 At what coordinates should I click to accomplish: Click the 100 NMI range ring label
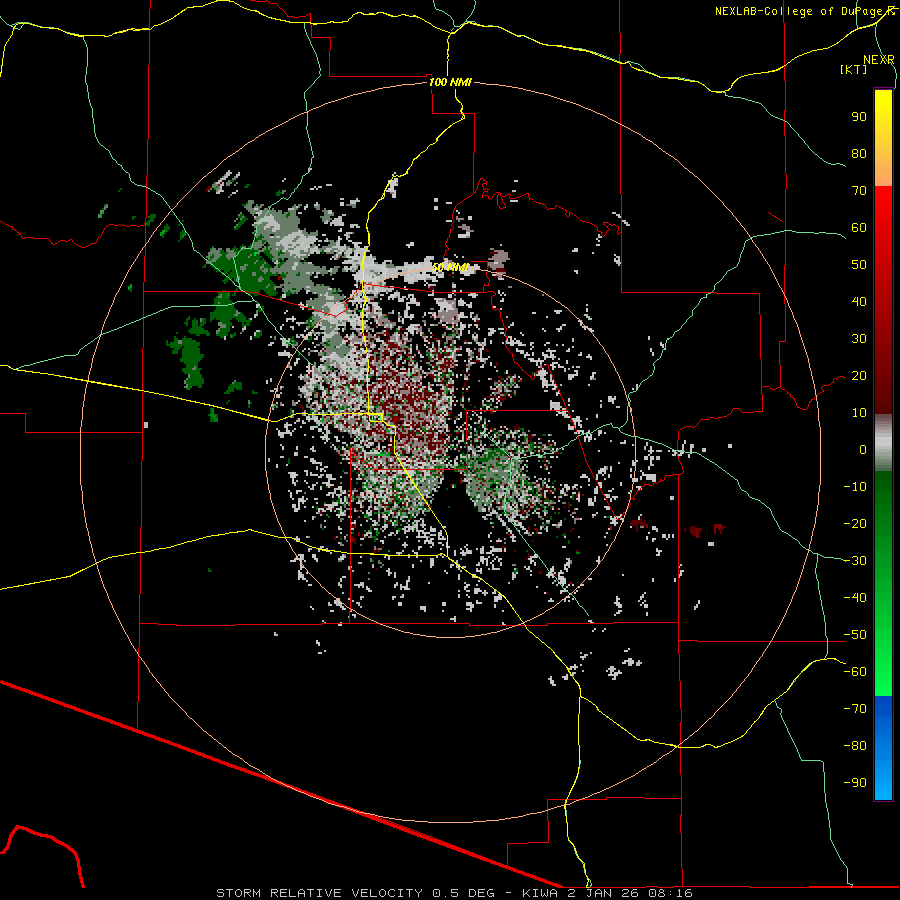[450, 82]
